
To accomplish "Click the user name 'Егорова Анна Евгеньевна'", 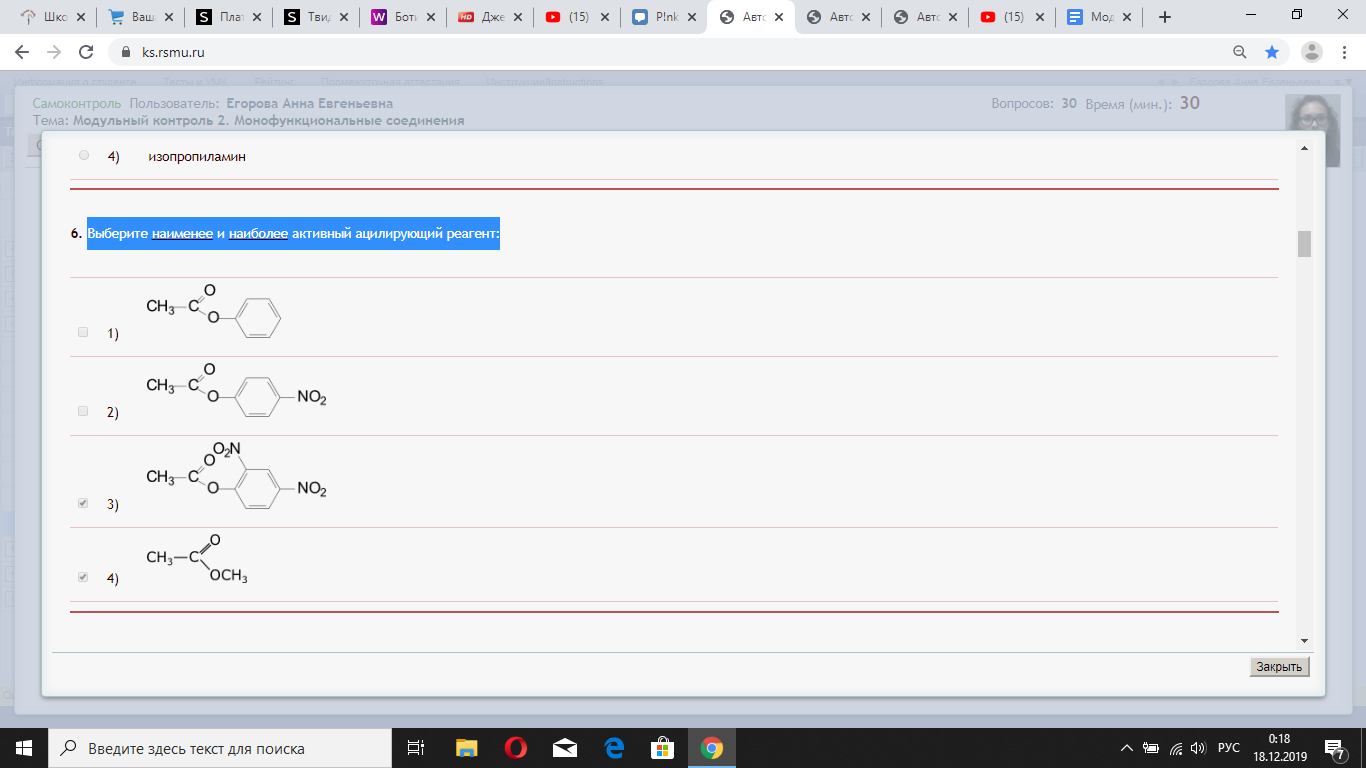I will 310,104.
